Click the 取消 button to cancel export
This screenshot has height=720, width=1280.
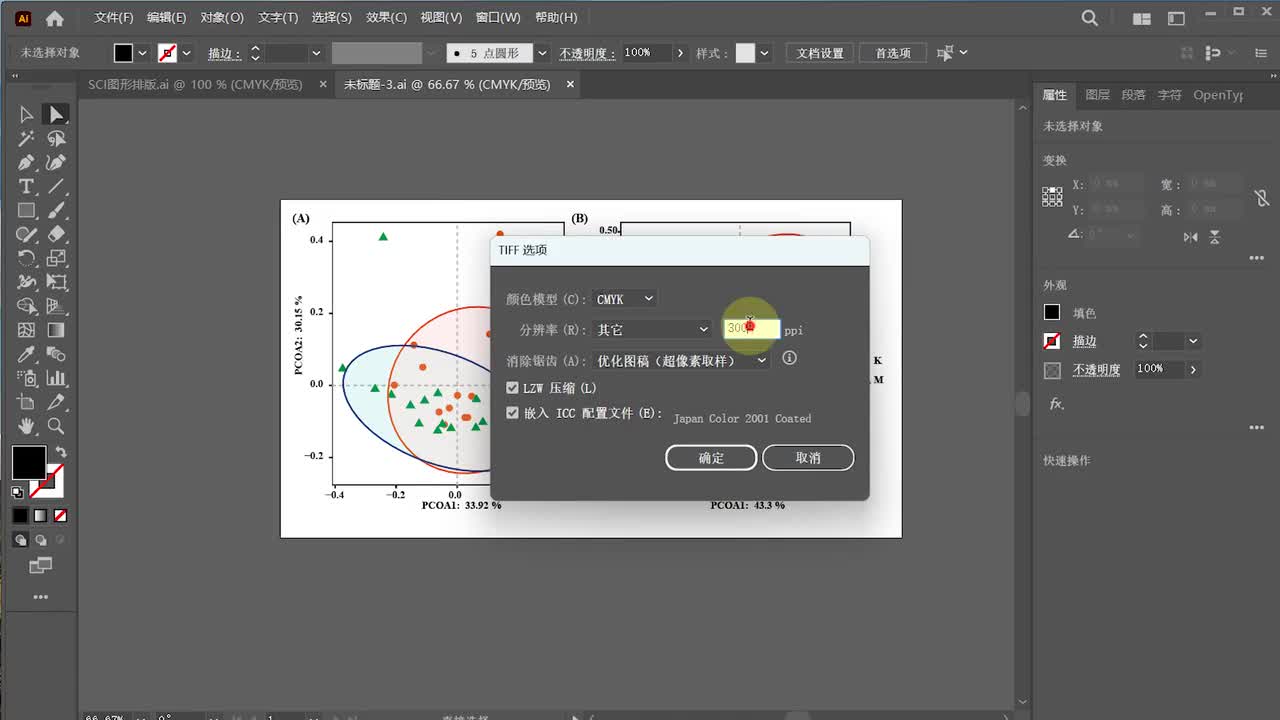click(x=808, y=458)
